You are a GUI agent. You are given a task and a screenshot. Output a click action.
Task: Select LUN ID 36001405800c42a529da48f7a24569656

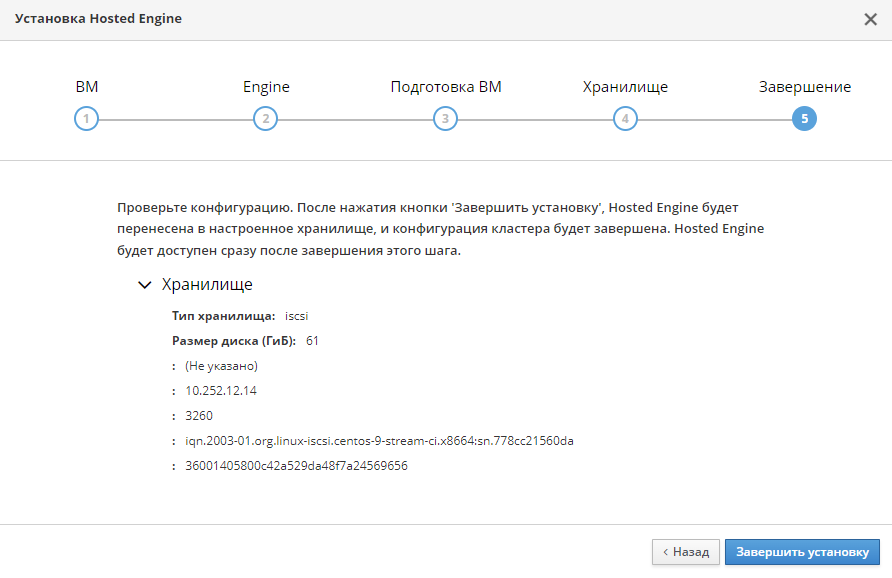click(296, 466)
